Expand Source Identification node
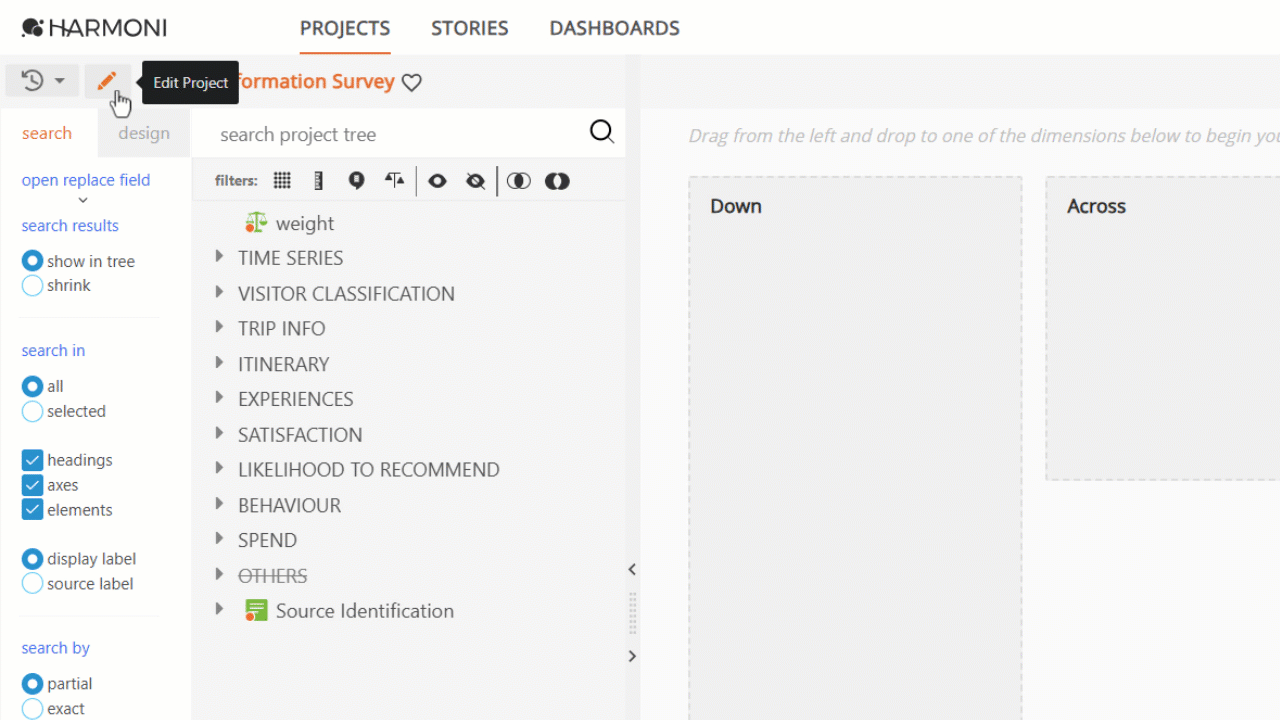 tap(219, 609)
